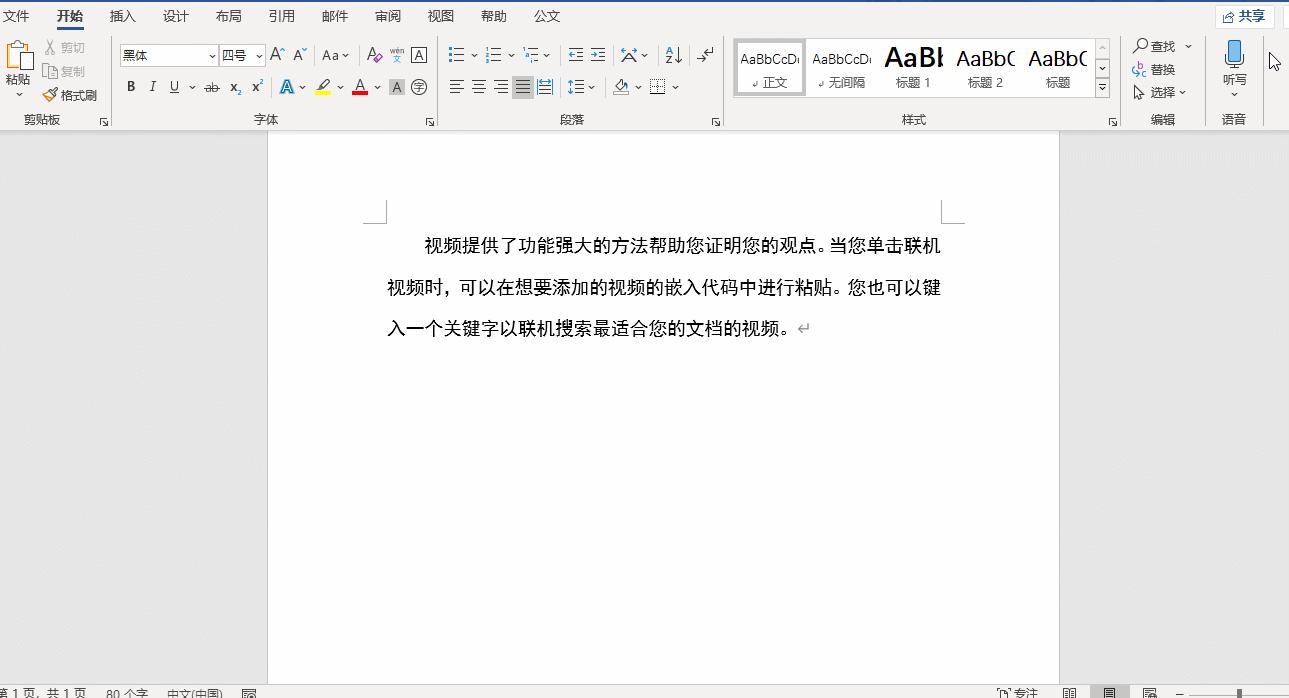The image size is (1289, 698).
Task: Apply subscript to selected text
Action: pyautogui.click(x=234, y=87)
